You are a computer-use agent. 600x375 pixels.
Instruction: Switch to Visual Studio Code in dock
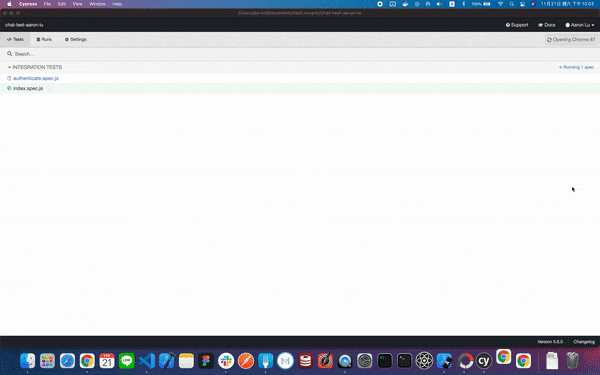(147, 361)
